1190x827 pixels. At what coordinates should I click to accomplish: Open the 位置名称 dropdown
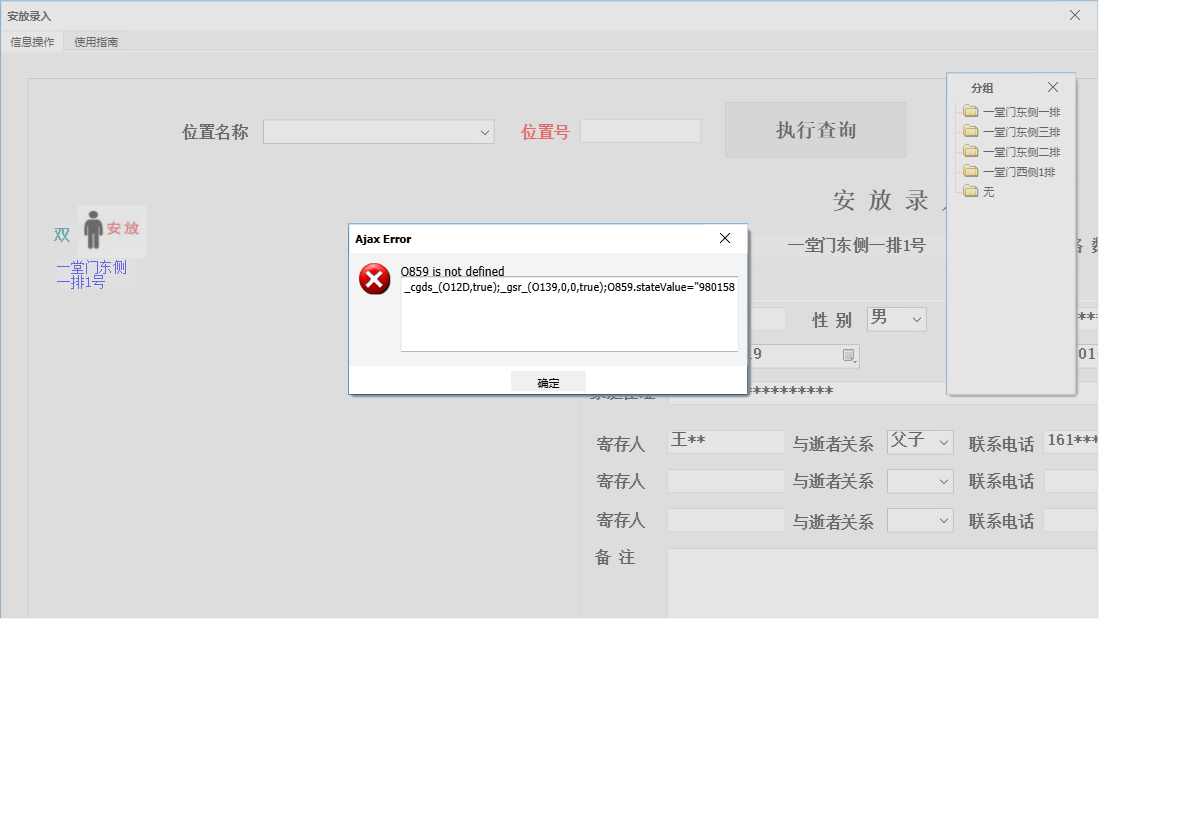pos(379,132)
